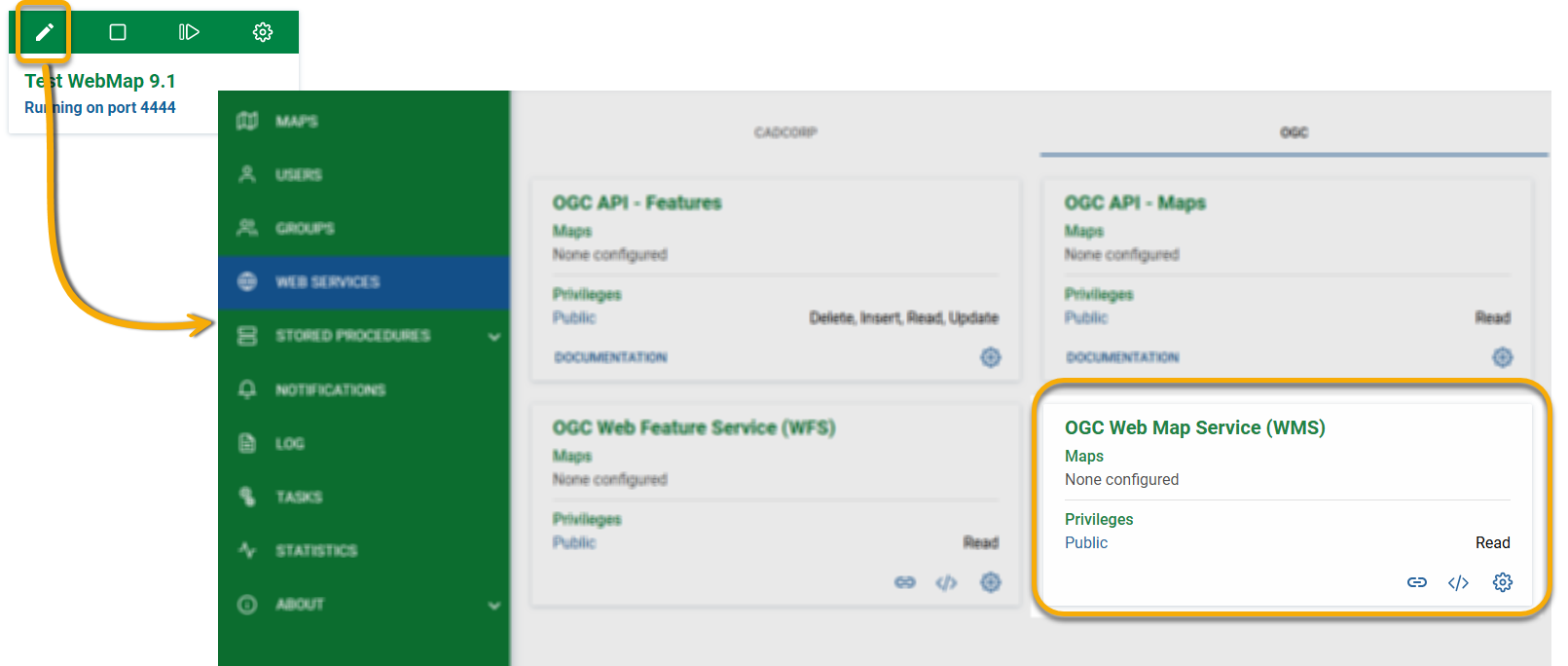Click WFS service link icon
This screenshot has width=1568, height=666.
(905, 582)
